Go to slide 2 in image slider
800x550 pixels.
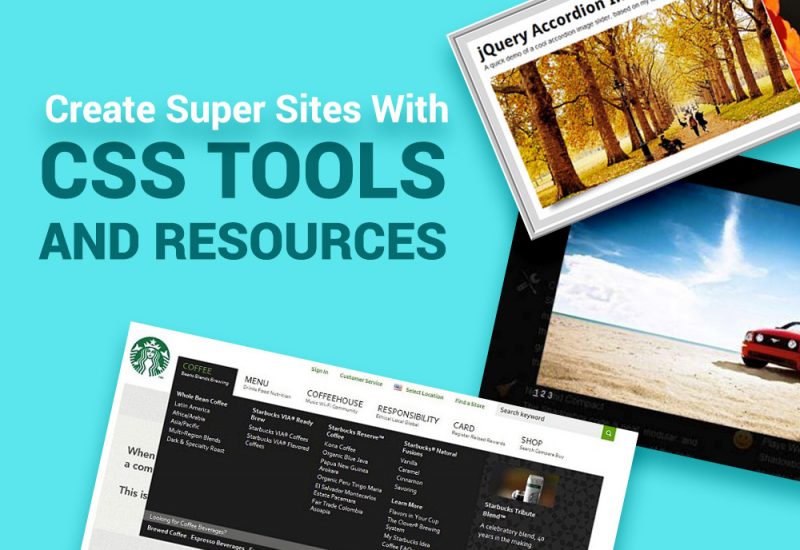coord(543,394)
